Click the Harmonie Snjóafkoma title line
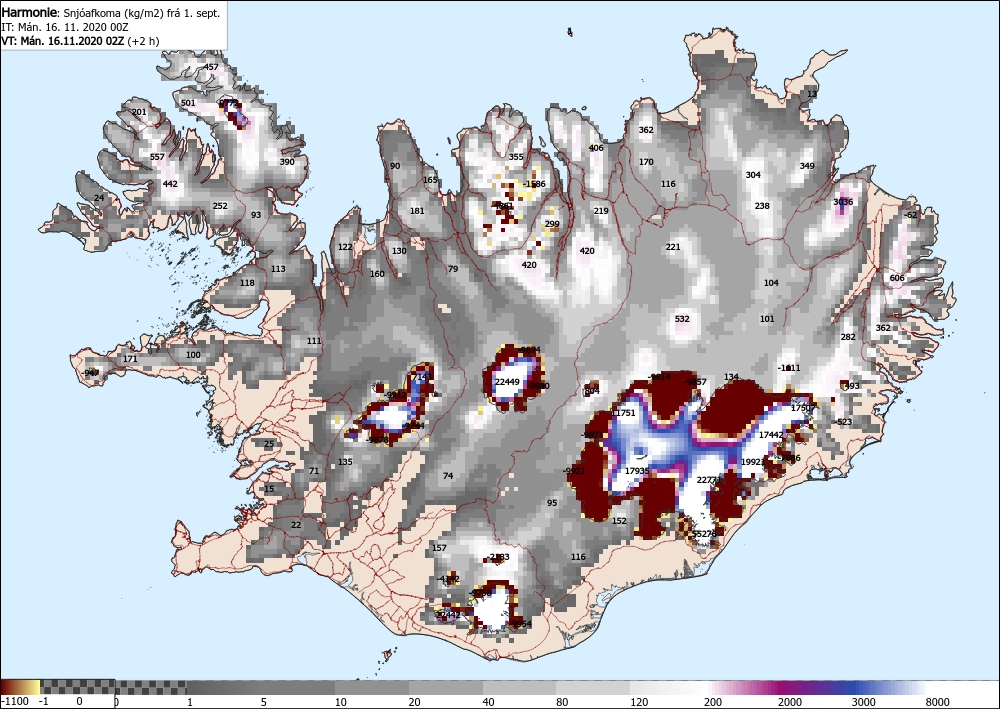1000x709 pixels. [x=111, y=13]
